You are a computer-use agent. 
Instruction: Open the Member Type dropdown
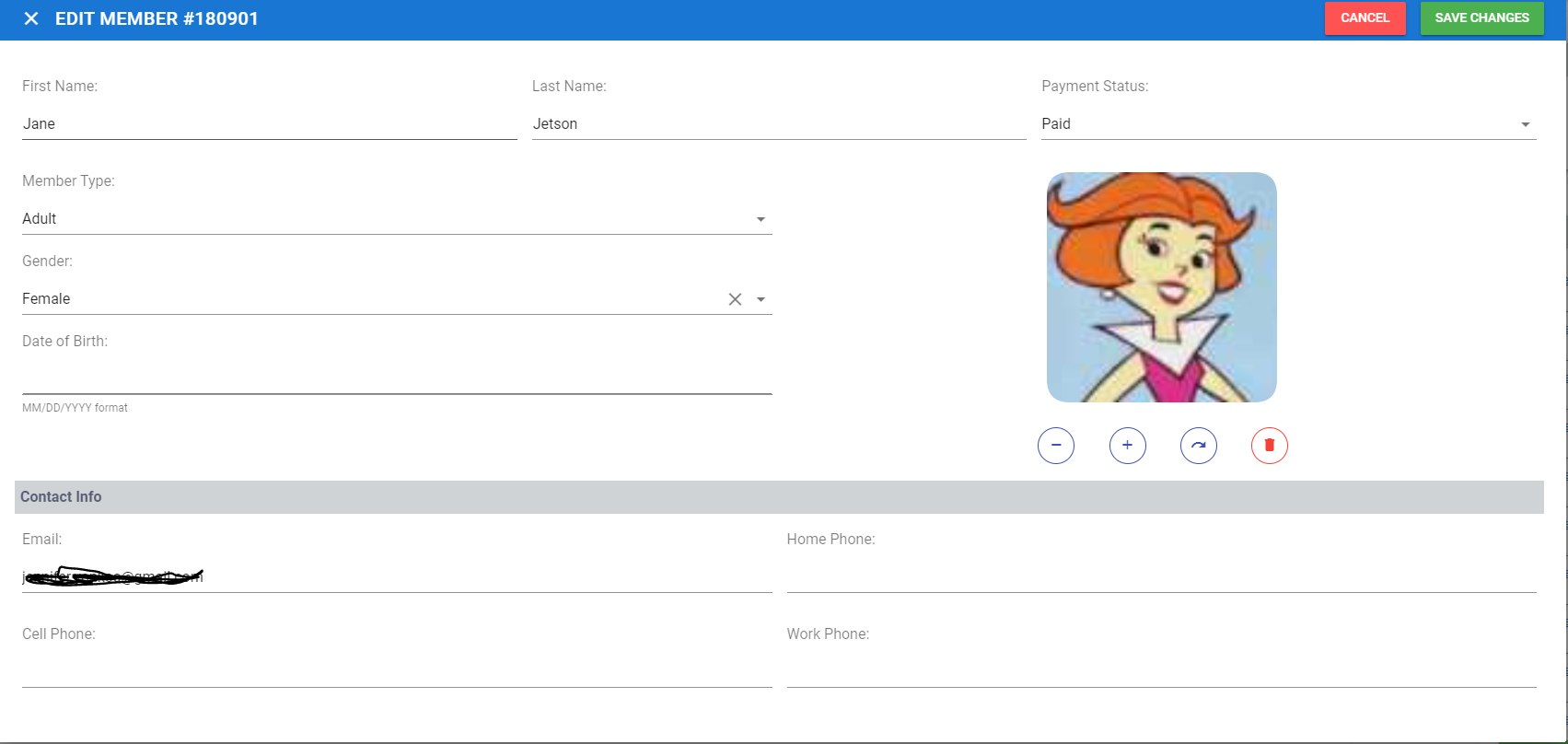point(397,218)
